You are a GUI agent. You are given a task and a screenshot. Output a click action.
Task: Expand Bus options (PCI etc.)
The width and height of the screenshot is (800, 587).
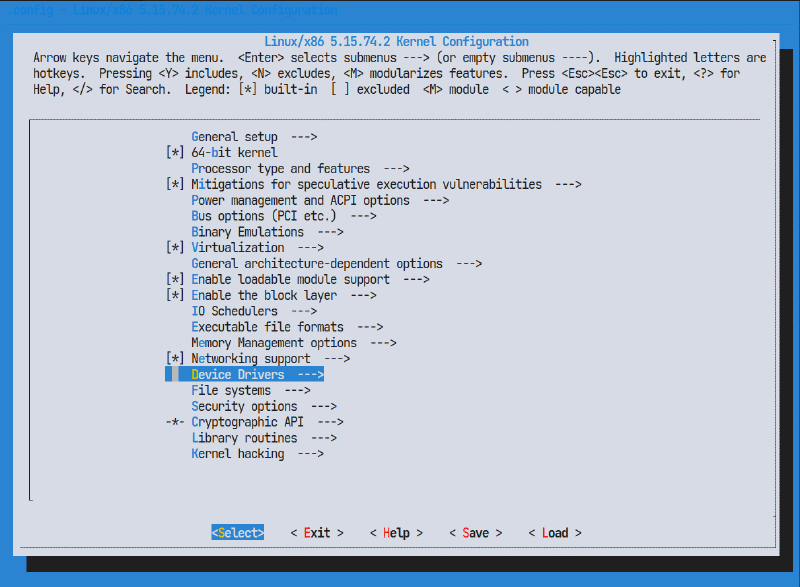283,216
